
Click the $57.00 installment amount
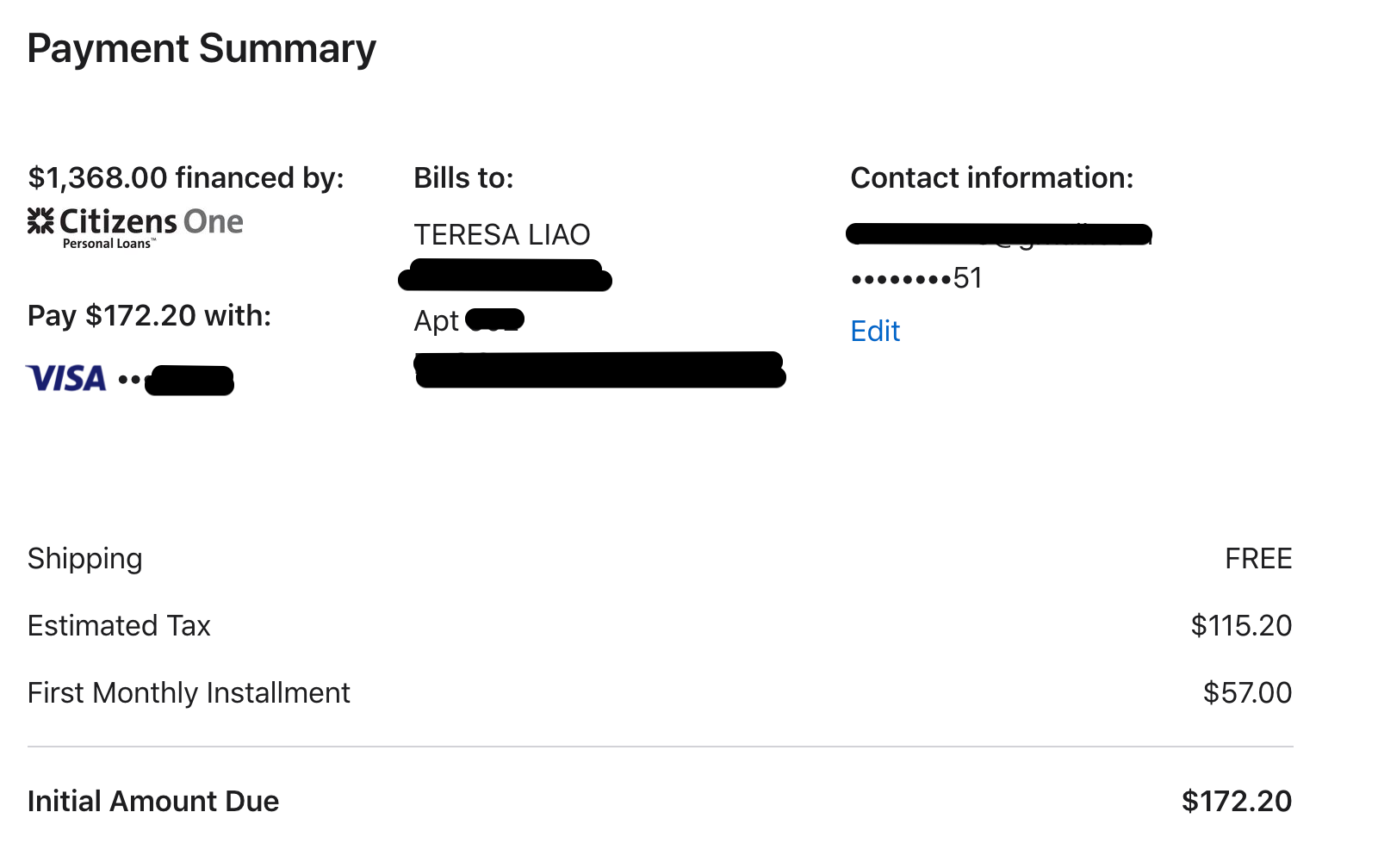pyautogui.click(x=1247, y=693)
